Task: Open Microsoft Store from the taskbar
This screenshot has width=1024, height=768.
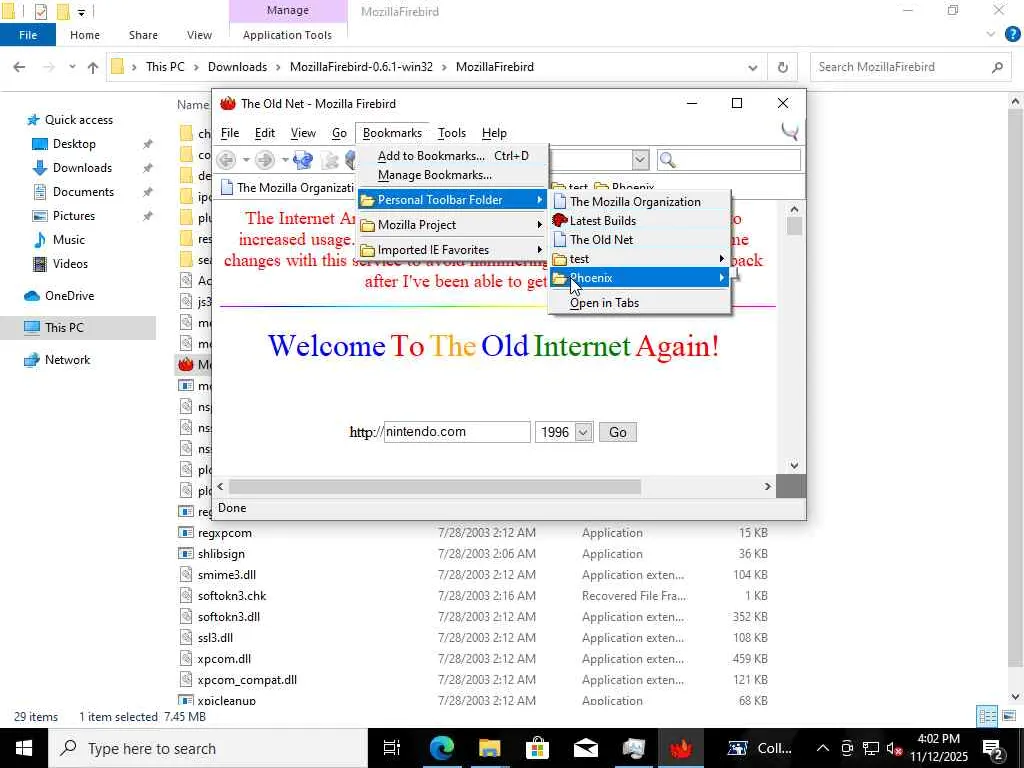Action: click(x=537, y=748)
